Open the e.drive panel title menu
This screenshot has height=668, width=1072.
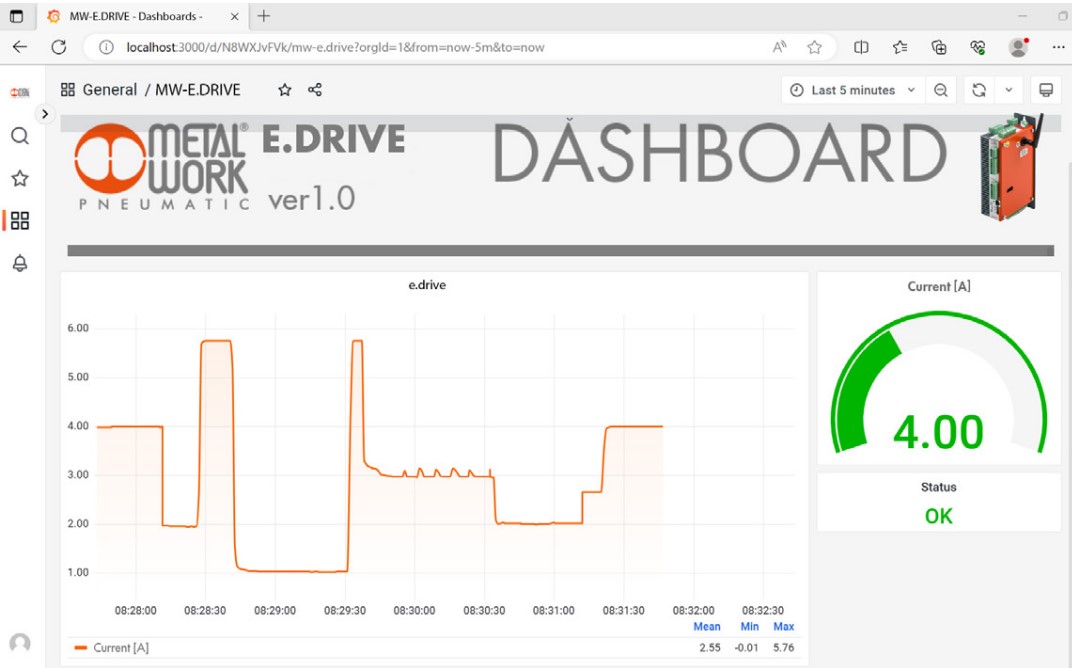click(427, 285)
